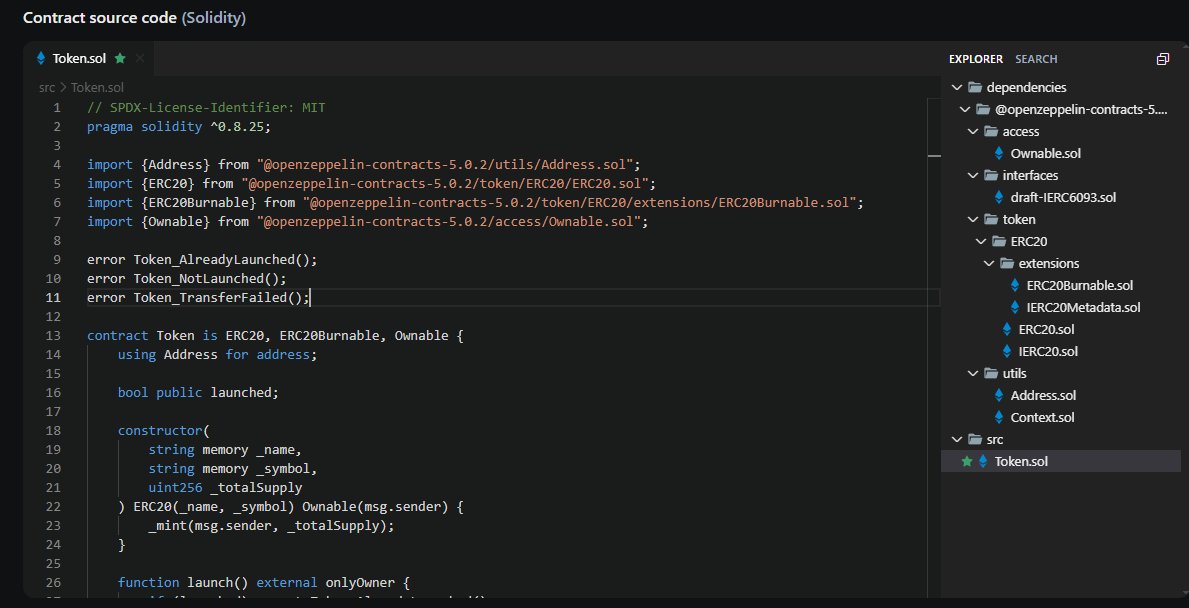Open Ownable.sol in the explorer
Image resolution: width=1189 pixels, height=608 pixels.
(1046, 154)
